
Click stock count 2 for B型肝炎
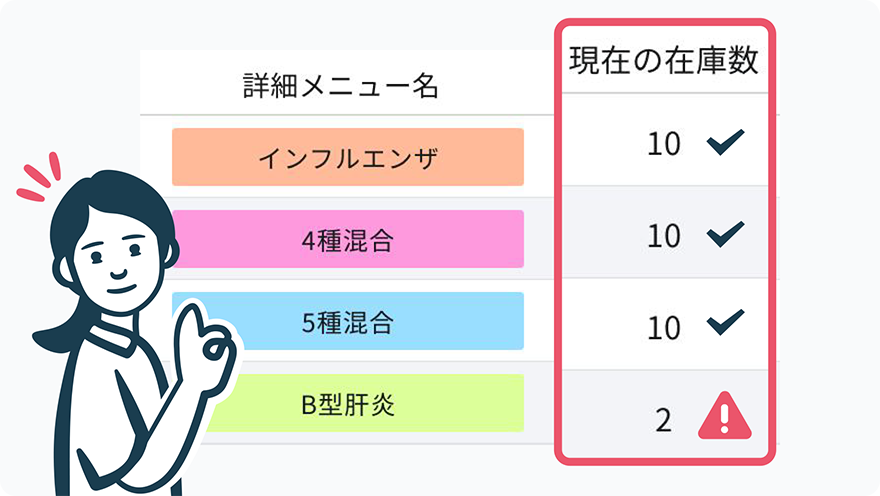coord(663,420)
